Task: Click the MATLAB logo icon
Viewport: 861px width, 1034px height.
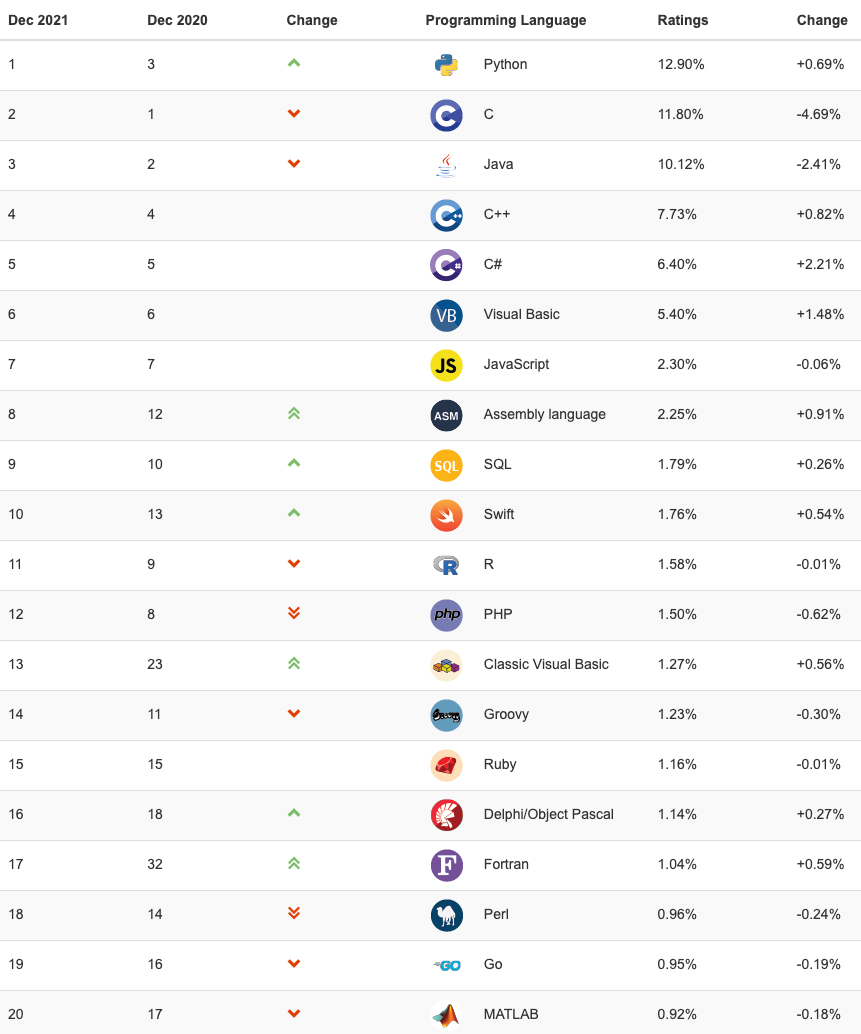Action: tap(446, 1016)
